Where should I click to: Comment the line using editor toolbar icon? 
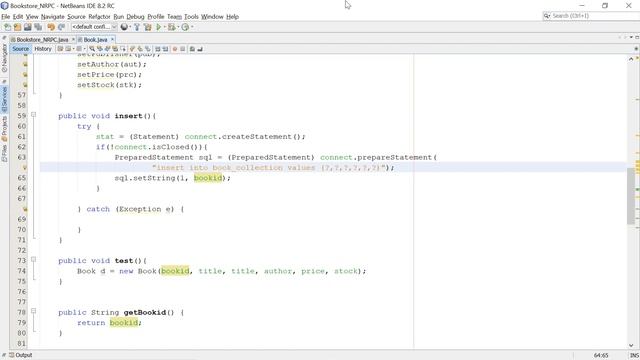click(x=191, y=49)
